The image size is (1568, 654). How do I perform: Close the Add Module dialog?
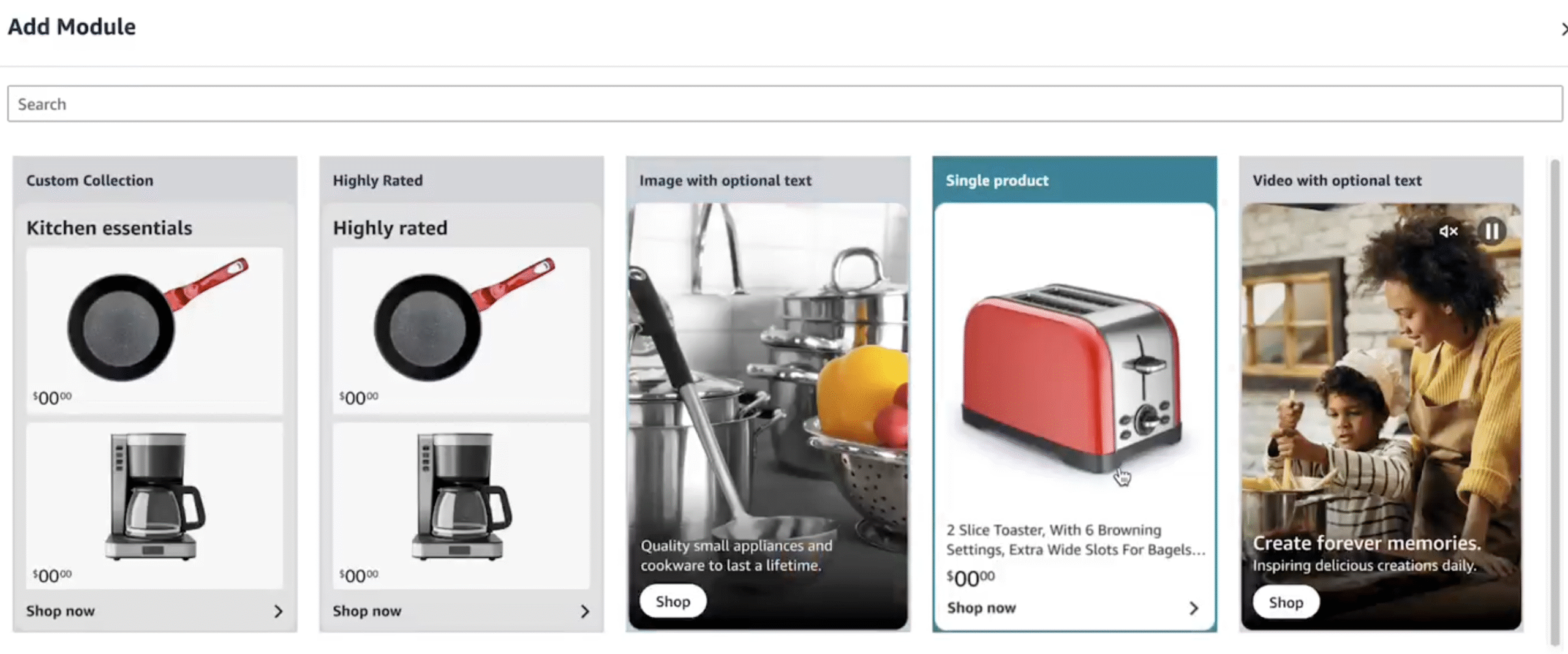pos(1562,29)
